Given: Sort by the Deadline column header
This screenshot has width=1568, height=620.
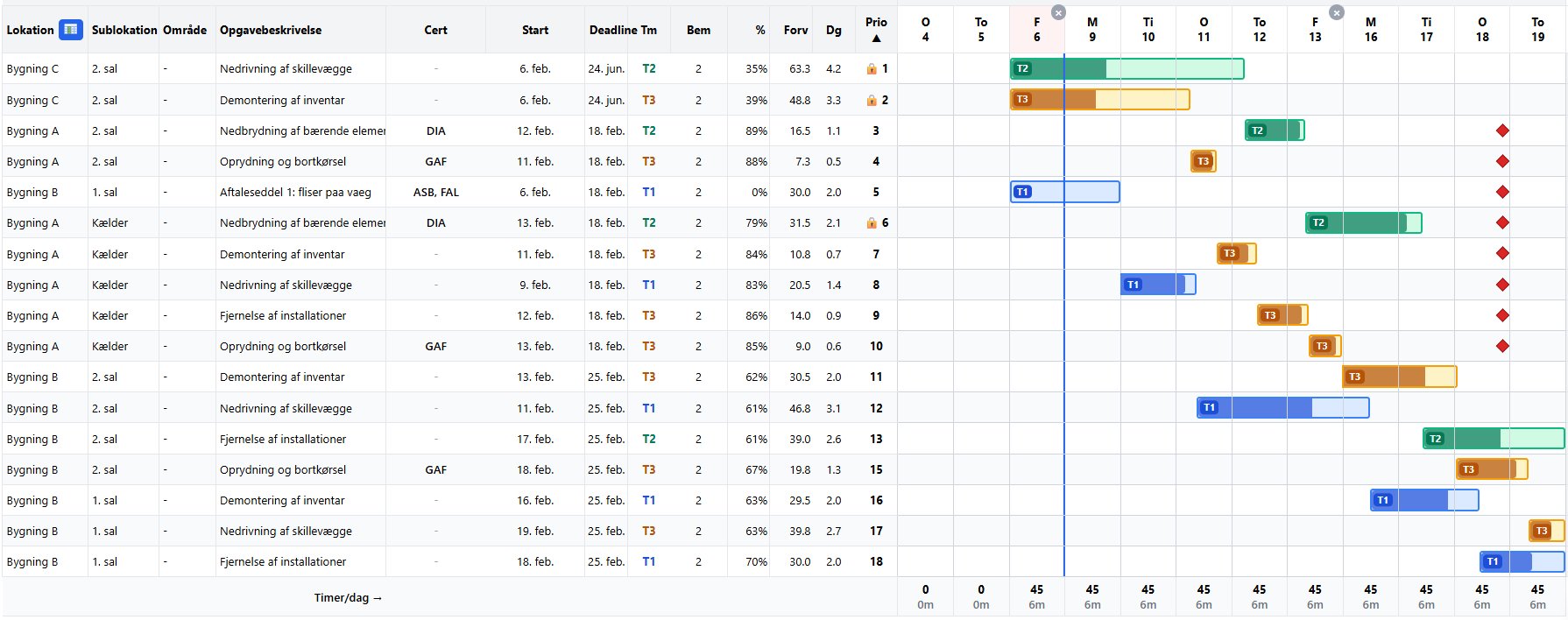Looking at the screenshot, I should pos(612,30).
